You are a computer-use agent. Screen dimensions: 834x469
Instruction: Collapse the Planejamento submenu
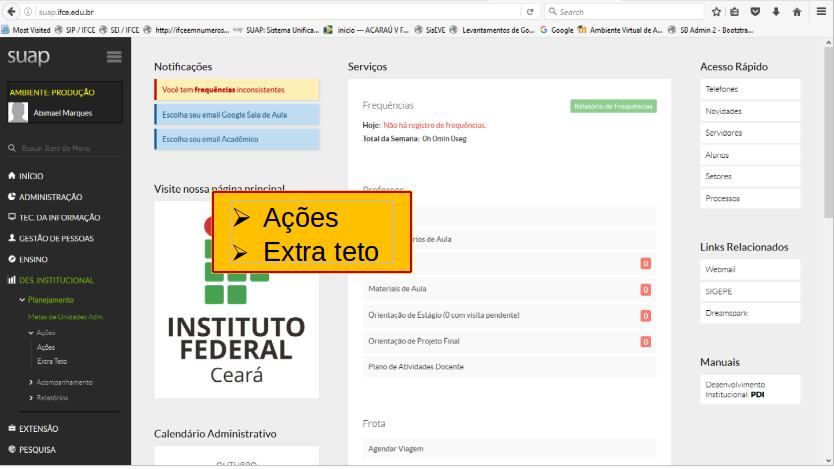[x=50, y=300]
